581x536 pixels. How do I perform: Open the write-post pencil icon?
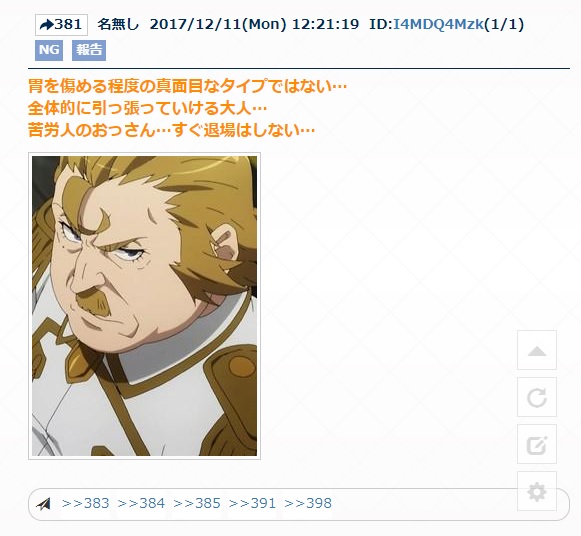pyautogui.click(x=537, y=444)
